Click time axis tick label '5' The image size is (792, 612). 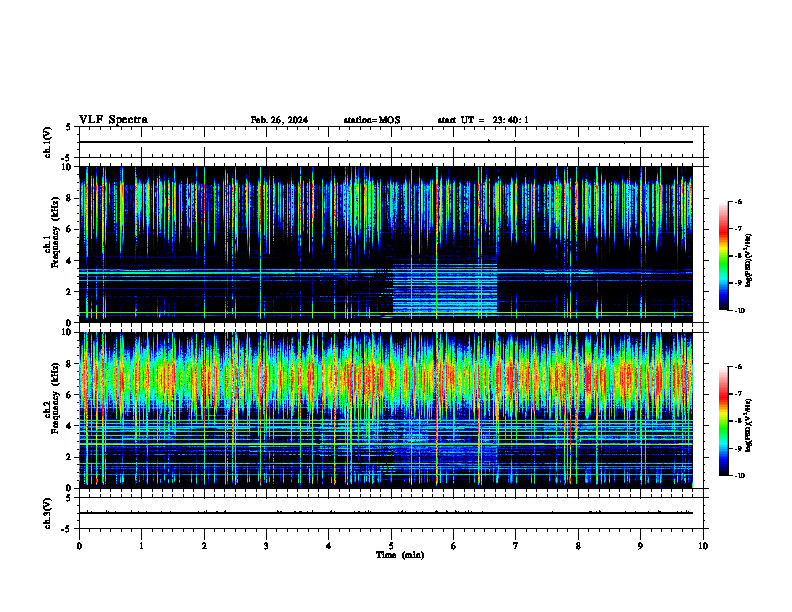pyautogui.click(x=391, y=546)
